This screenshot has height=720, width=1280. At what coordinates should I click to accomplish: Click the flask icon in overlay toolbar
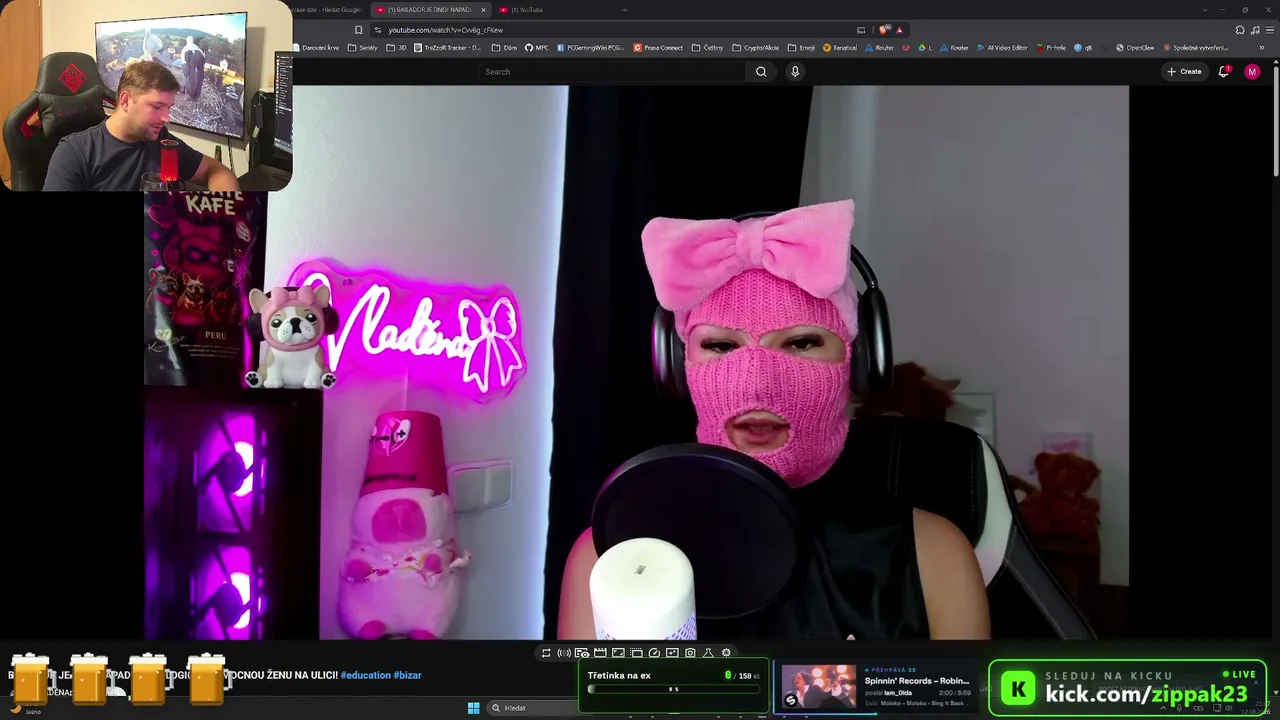[708, 653]
